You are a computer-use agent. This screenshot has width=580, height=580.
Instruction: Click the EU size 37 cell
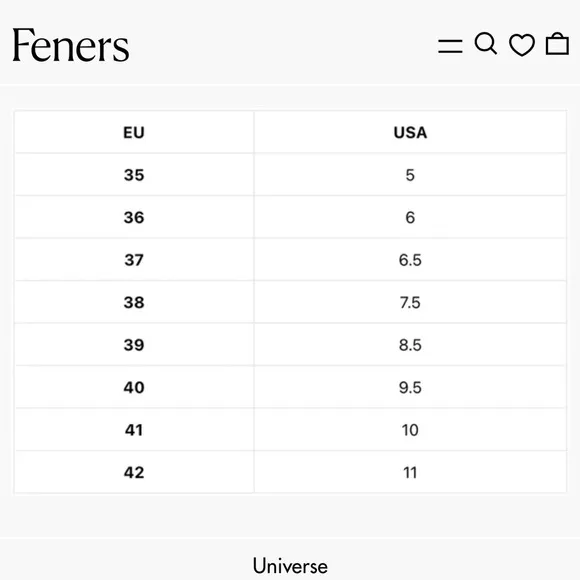coord(134,260)
